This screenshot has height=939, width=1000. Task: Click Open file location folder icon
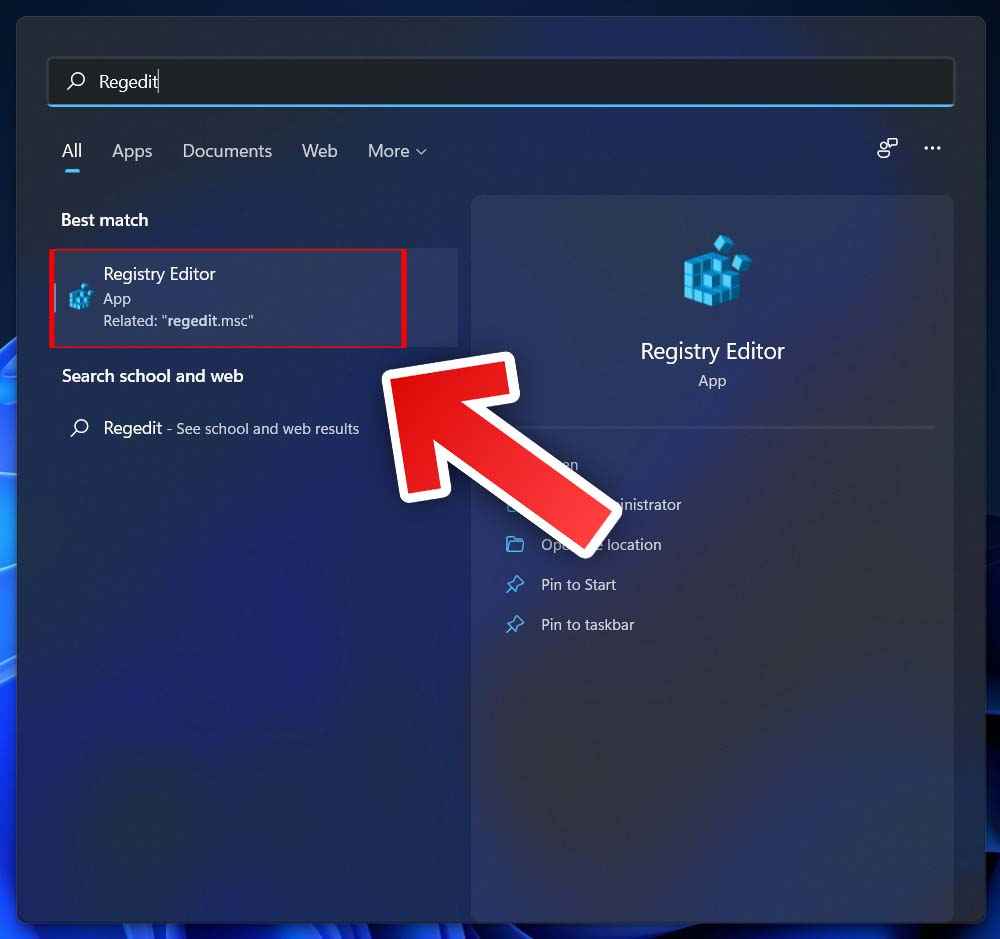(x=515, y=544)
